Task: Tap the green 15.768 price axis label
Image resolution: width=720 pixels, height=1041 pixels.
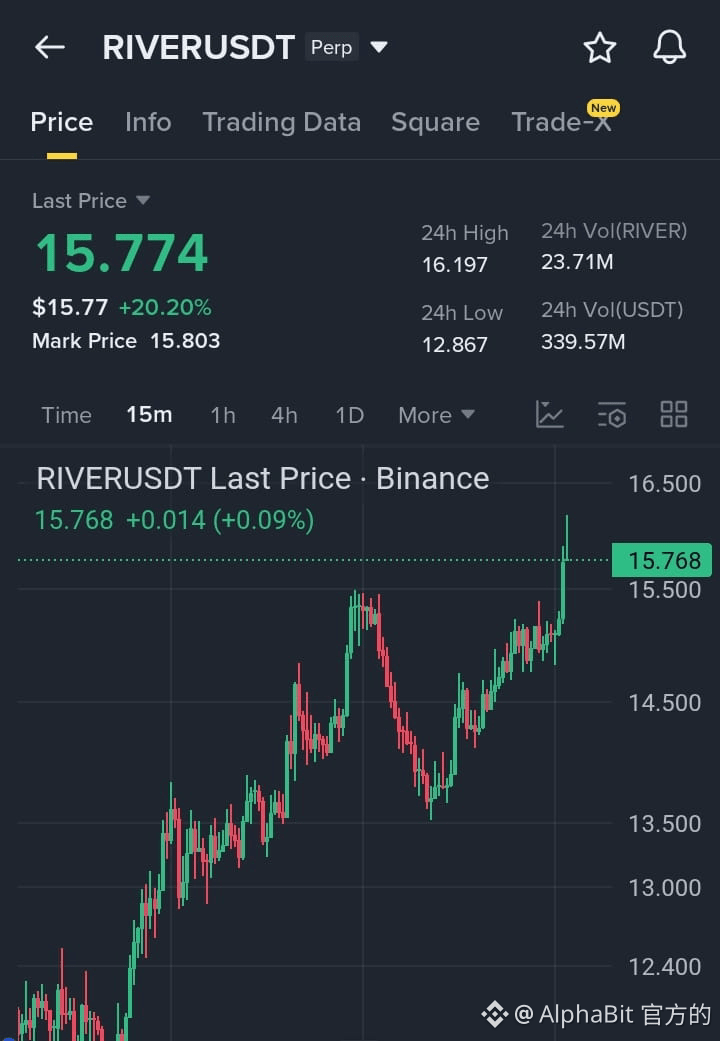Action: tap(662, 560)
